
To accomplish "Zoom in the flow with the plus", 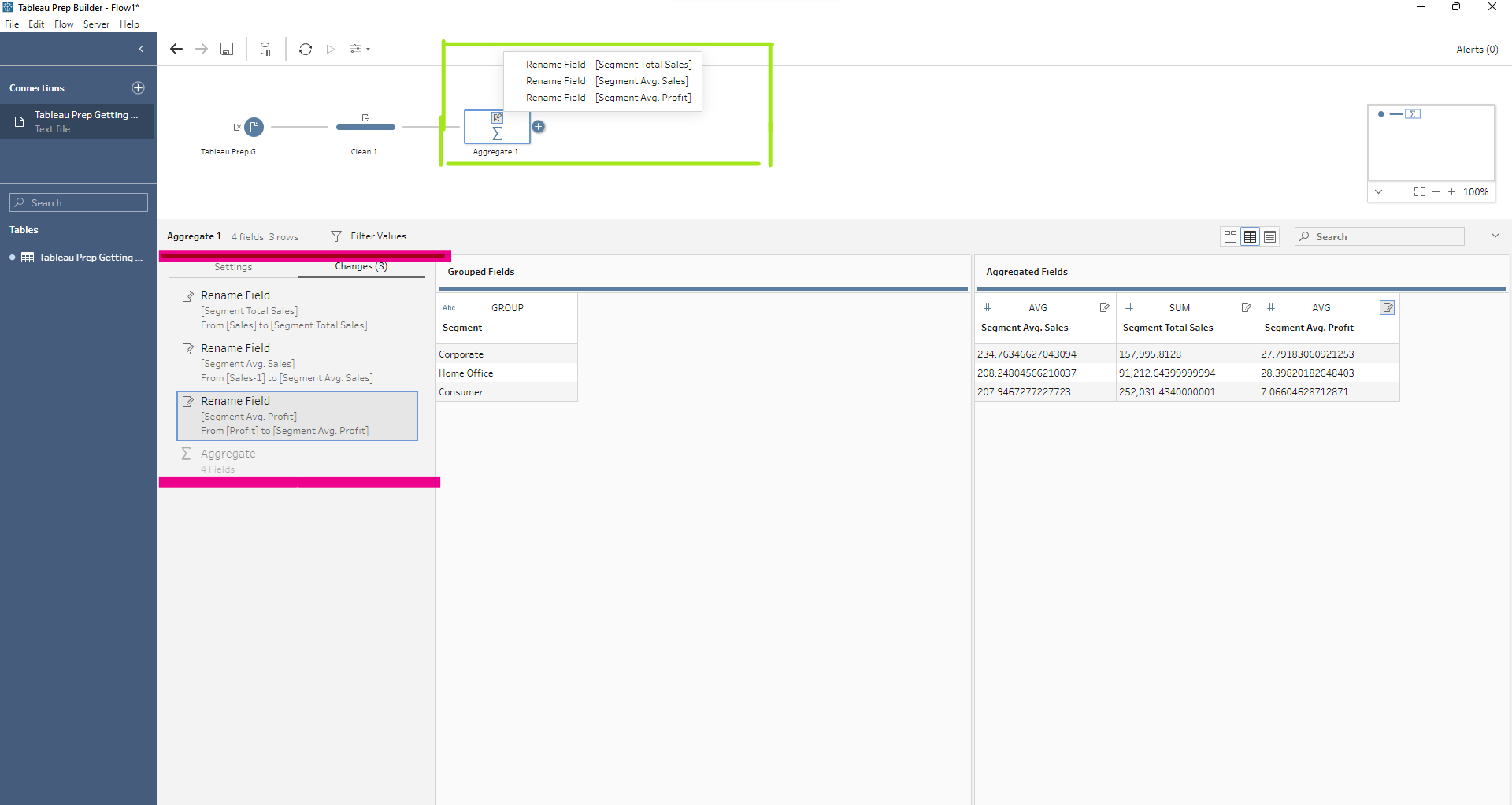I will click(x=1451, y=191).
